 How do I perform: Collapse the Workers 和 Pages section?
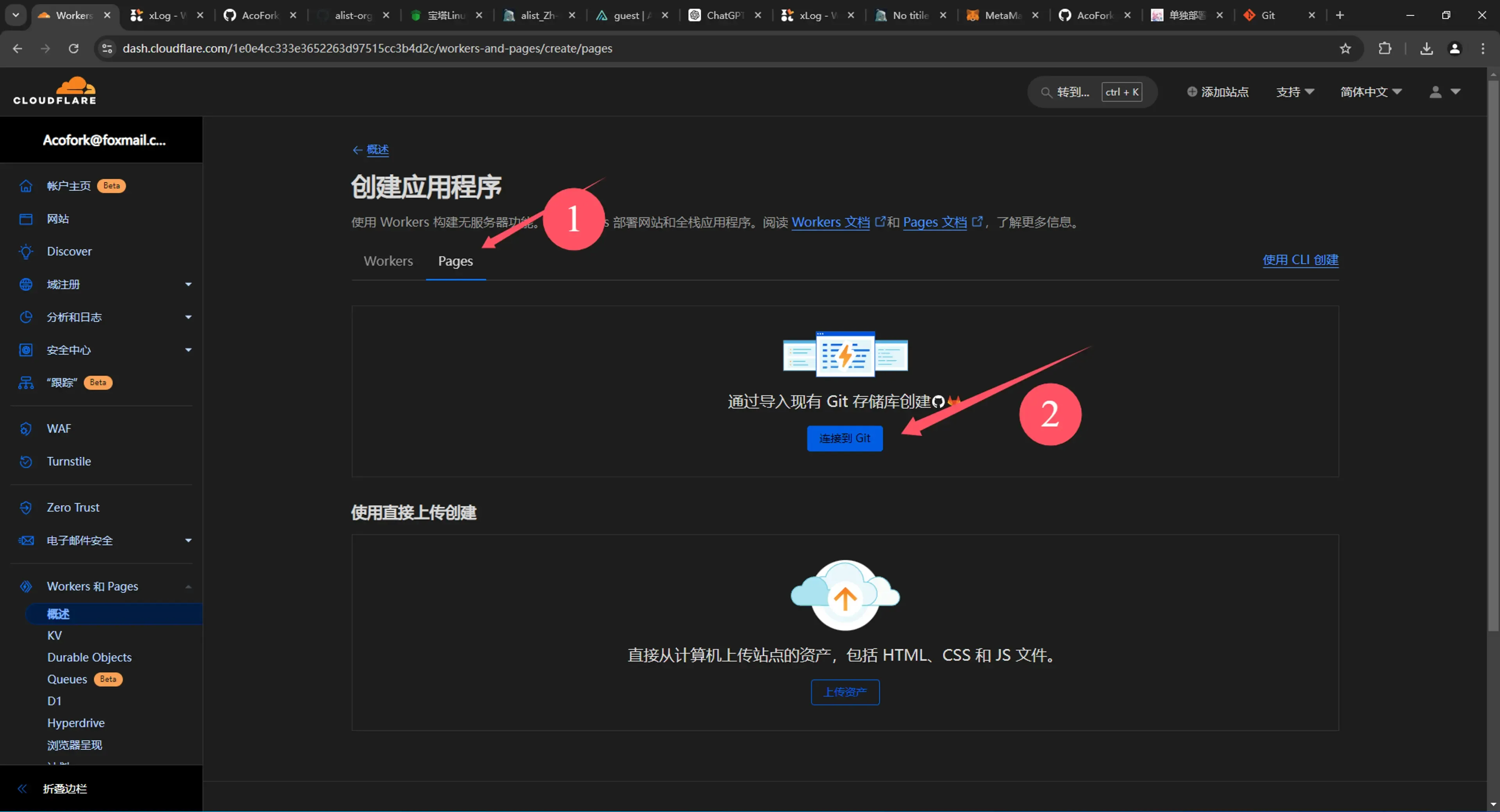(188, 587)
